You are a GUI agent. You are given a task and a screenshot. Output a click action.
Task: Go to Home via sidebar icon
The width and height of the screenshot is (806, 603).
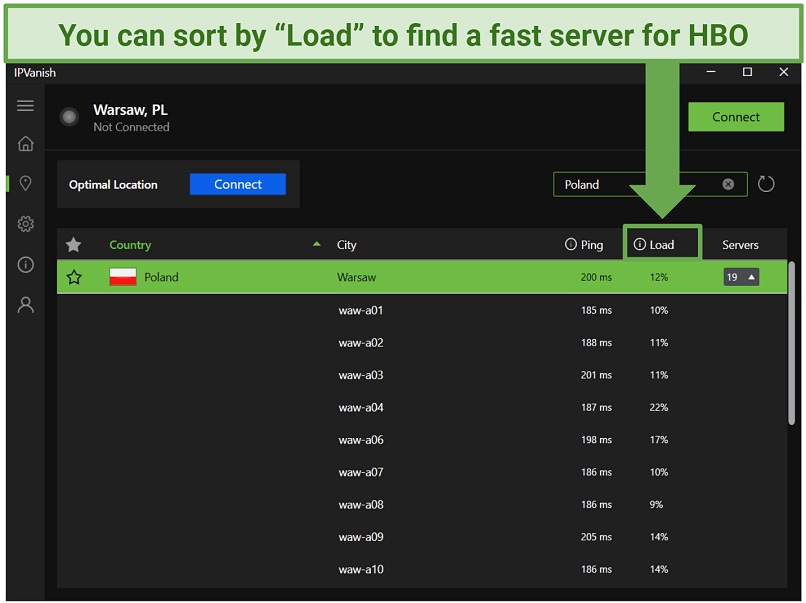25,144
